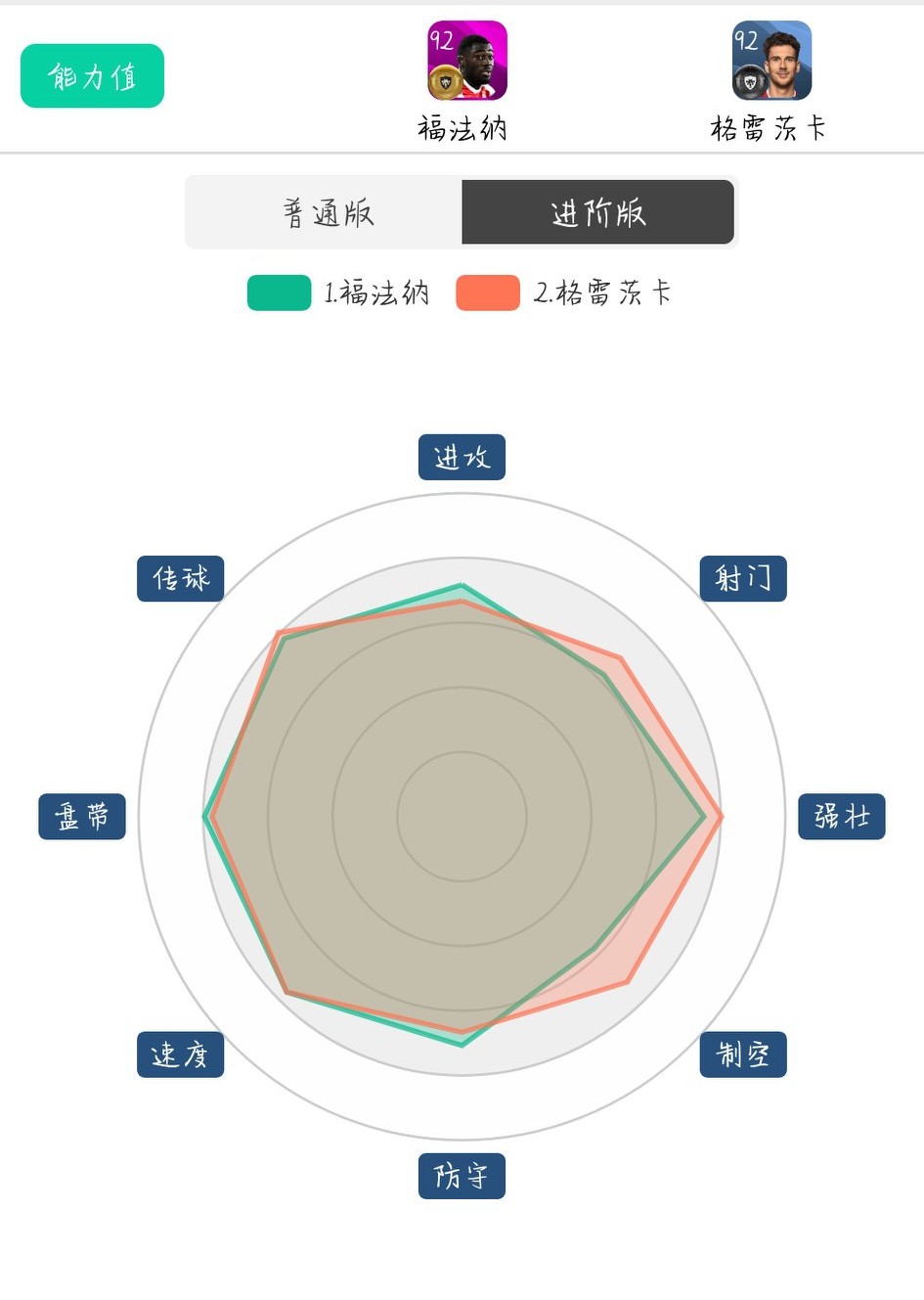
Task: Click the 制空 axis label
Action: click(x=743, y=1054)
